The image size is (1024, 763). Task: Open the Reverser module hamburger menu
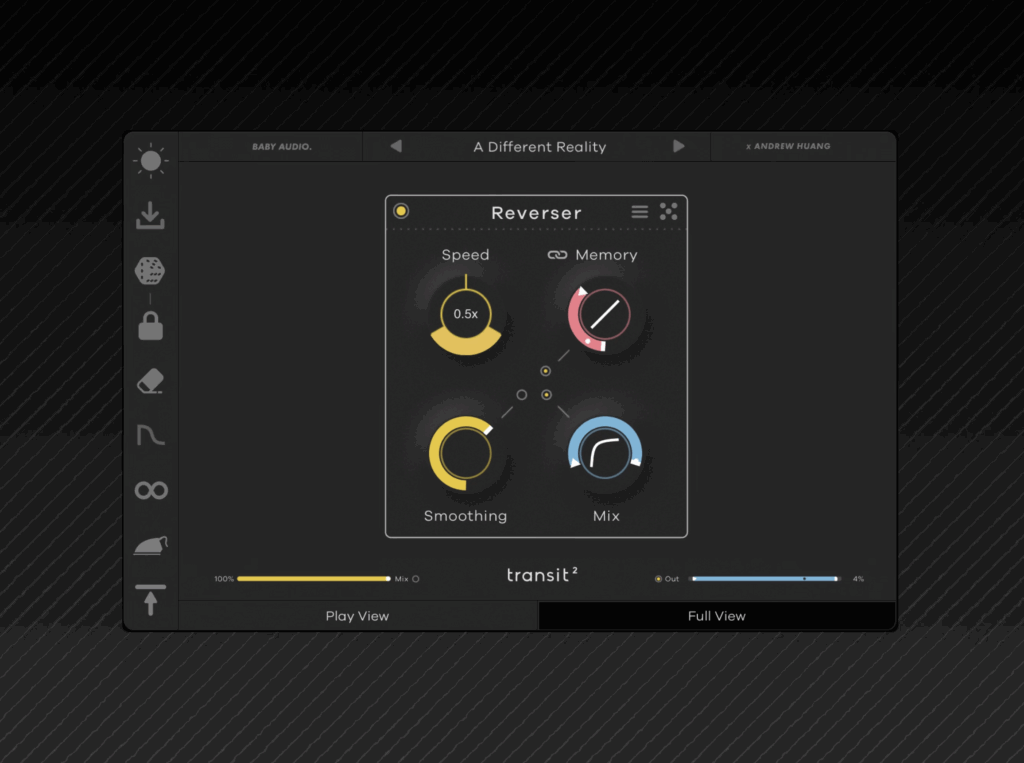(640, 212)
